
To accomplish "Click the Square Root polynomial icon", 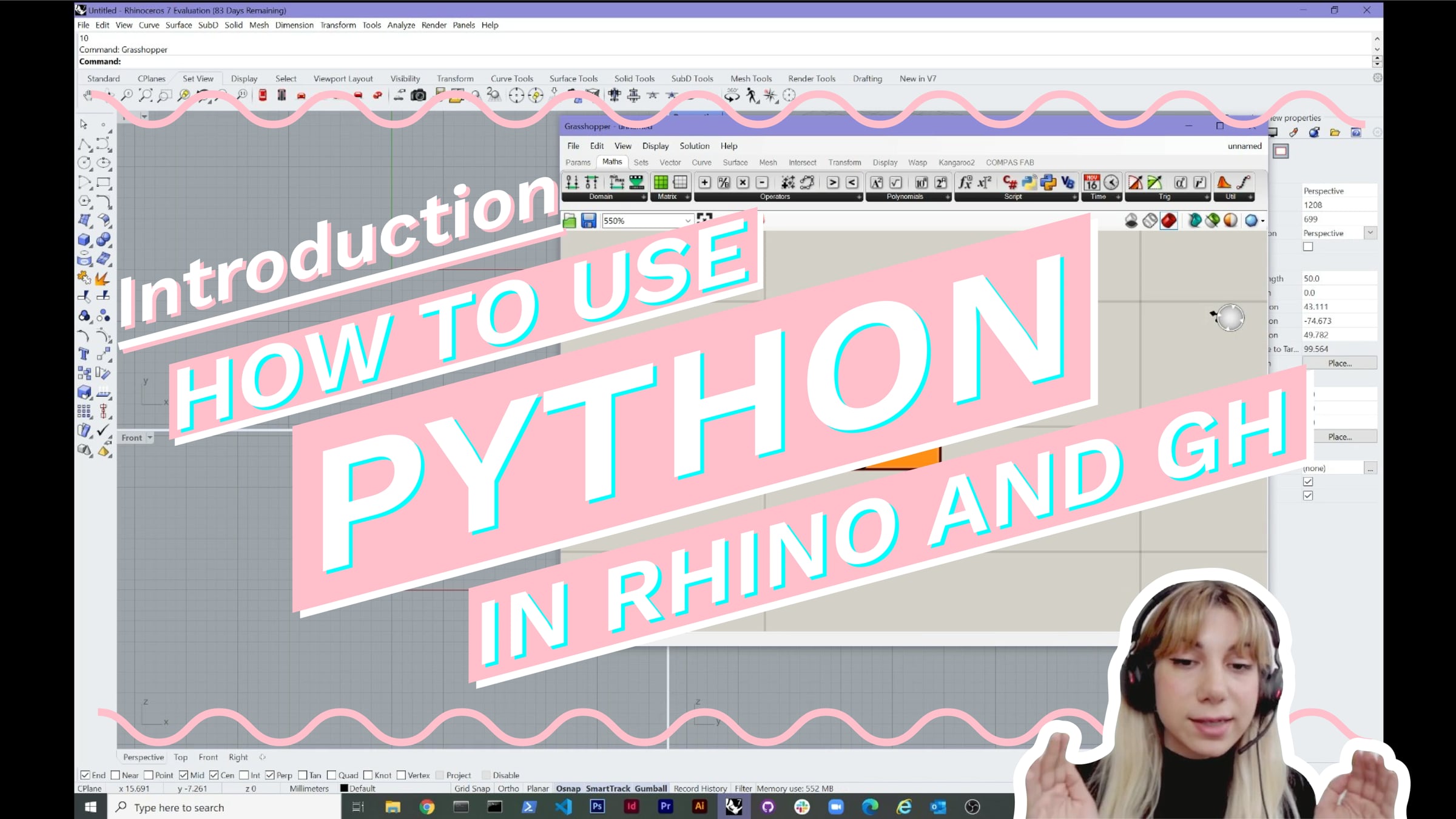I will coord(896,183).
